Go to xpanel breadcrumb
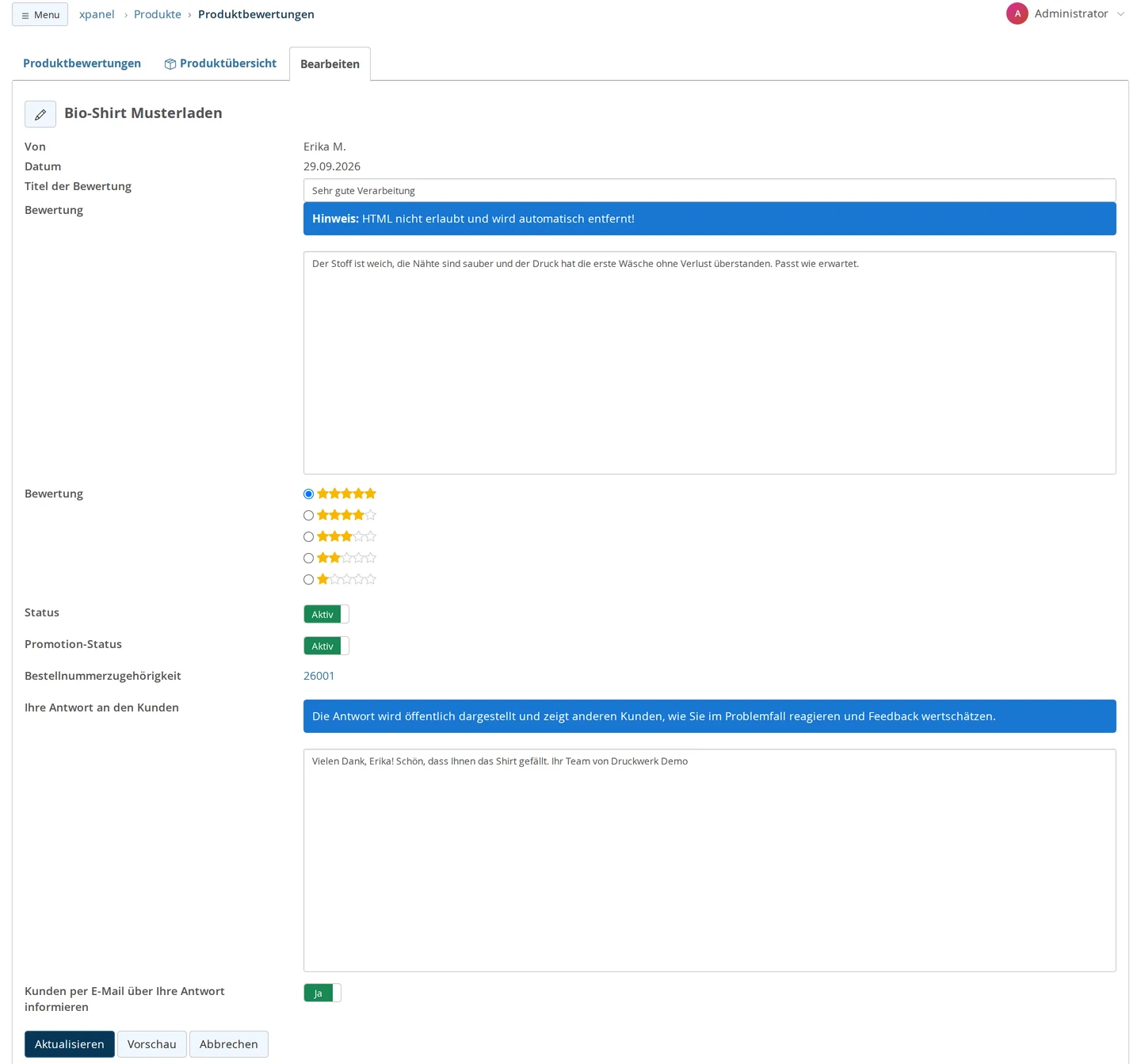The image size is (1141, 1064). click(97, 14)
